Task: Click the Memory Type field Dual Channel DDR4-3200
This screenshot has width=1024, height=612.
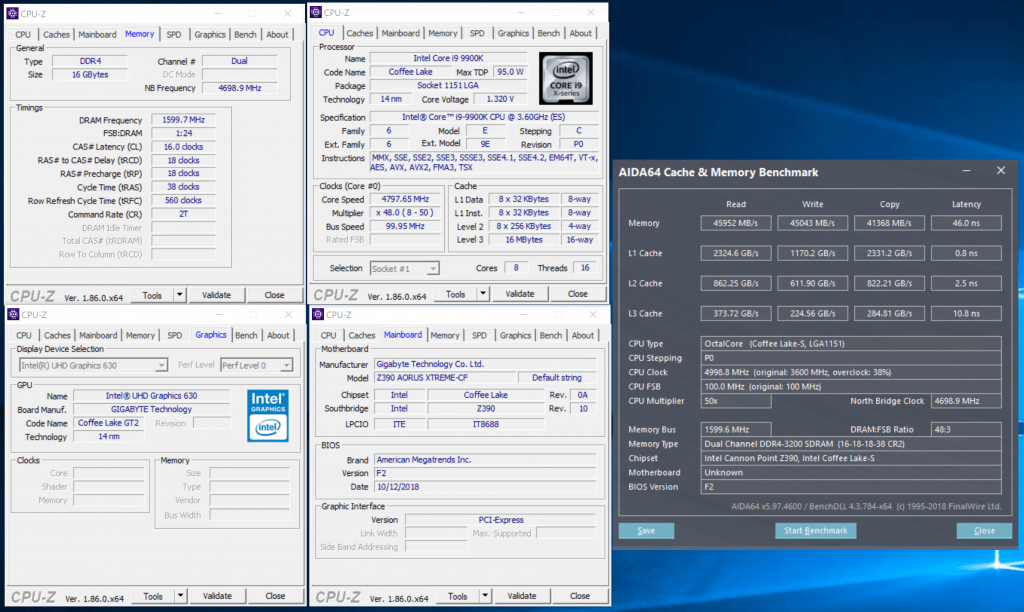Action: 851,444
